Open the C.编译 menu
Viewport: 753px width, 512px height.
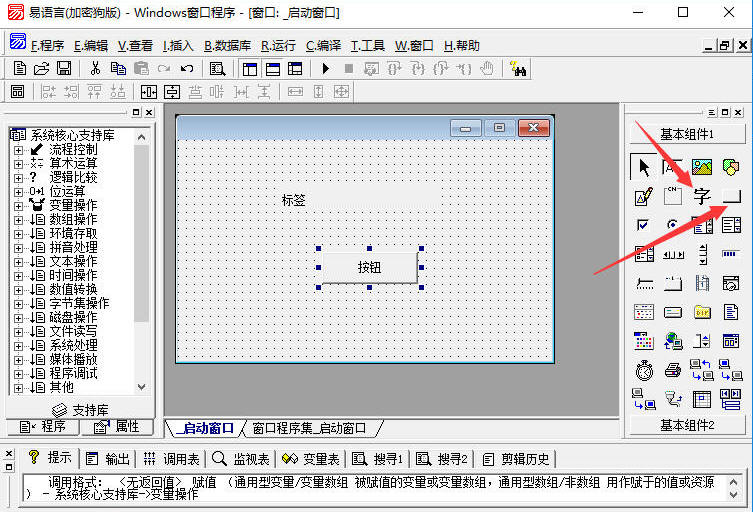pos(323,45)
